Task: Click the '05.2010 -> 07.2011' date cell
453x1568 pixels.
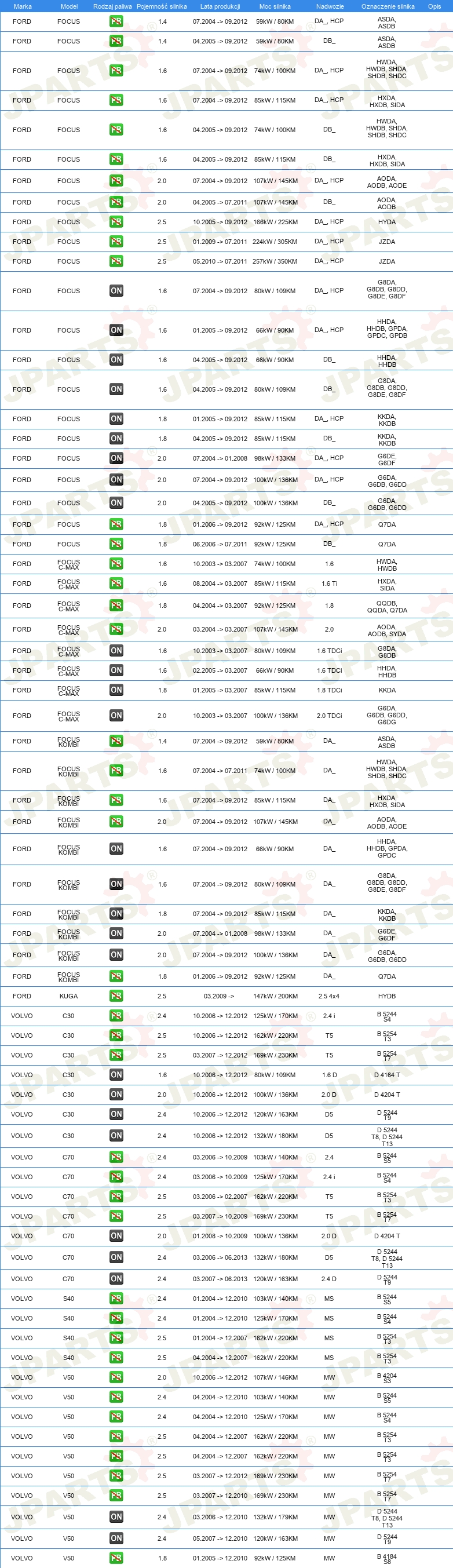Action: 220,261
